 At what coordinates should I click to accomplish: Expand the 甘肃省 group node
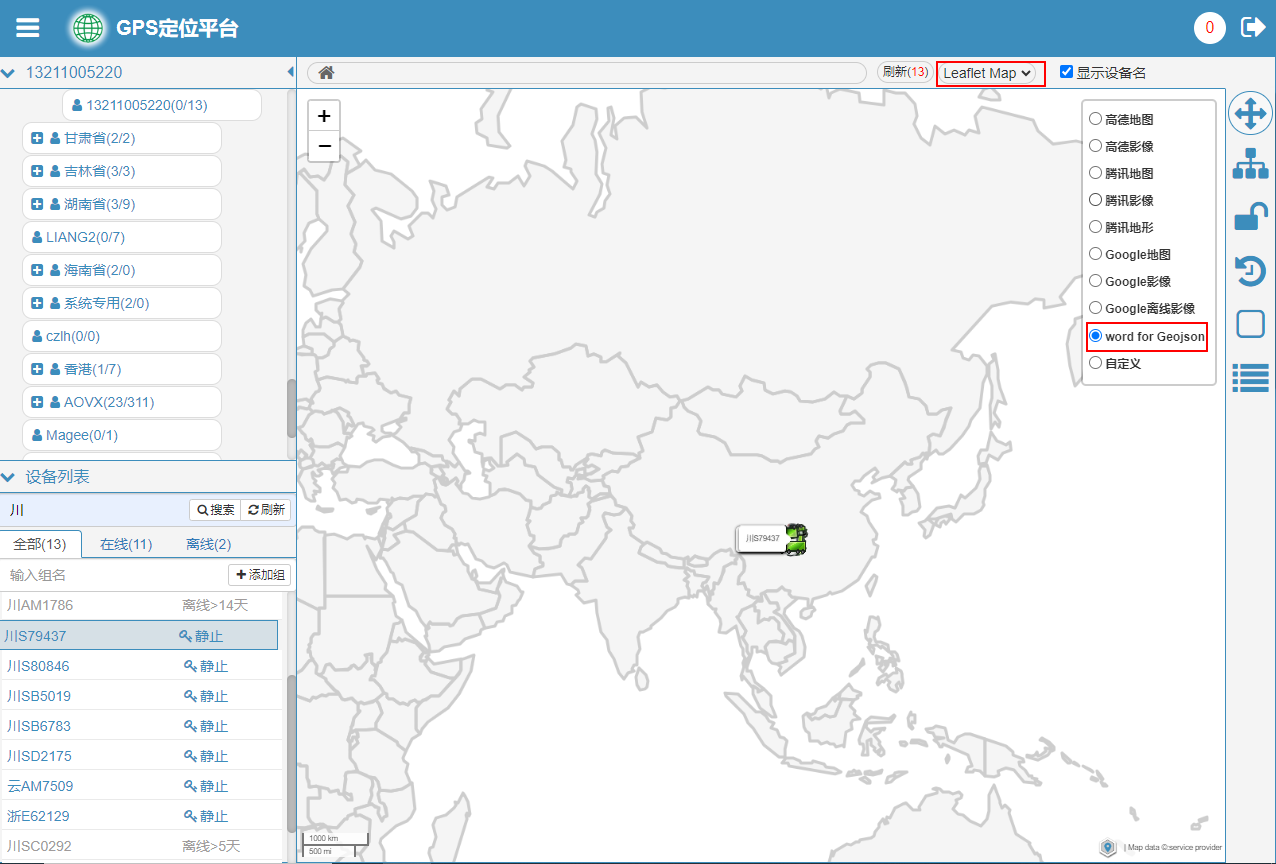click(x=37, y=138)
